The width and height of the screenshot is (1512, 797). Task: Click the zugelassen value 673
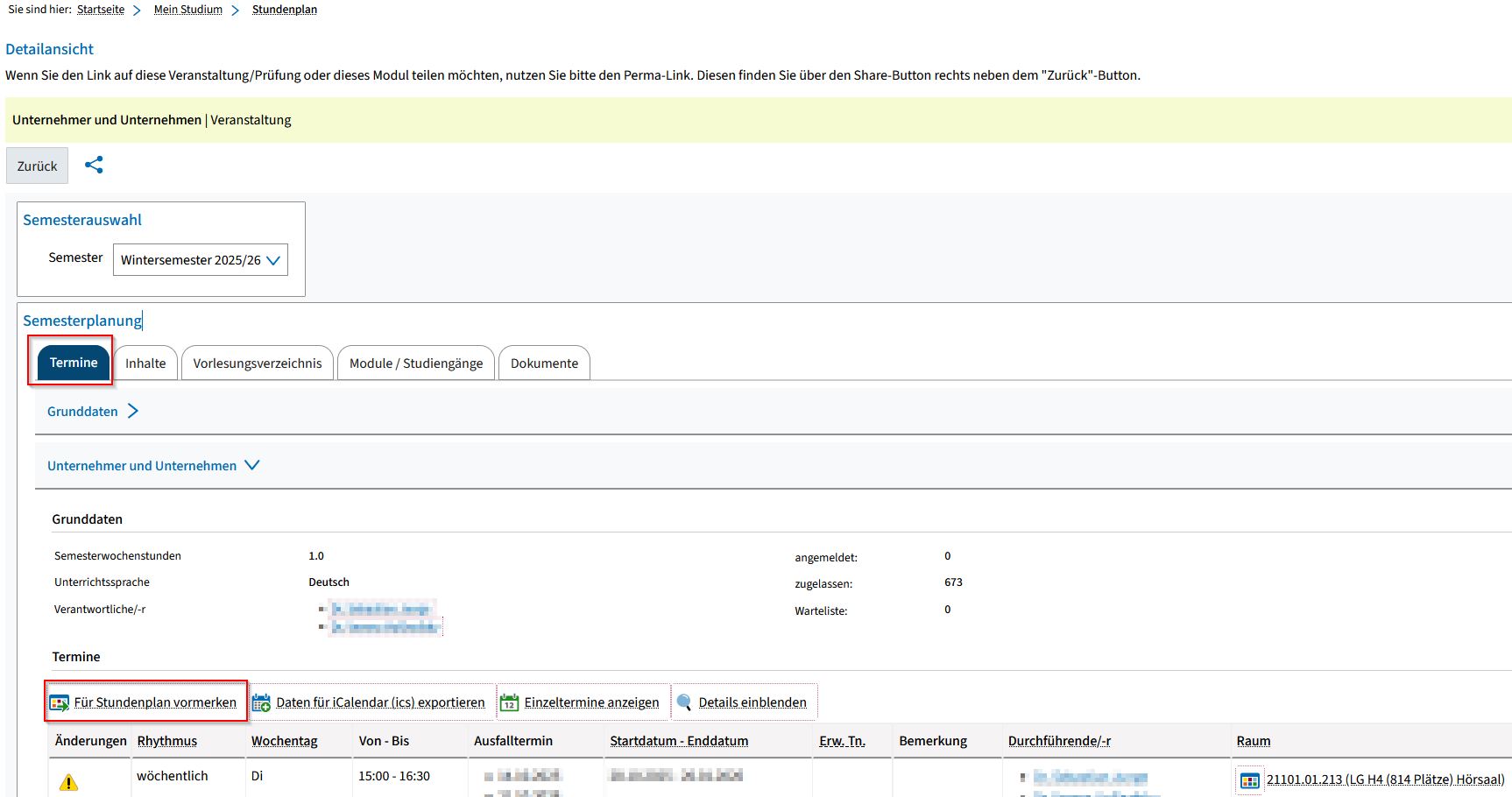[953, 582]
